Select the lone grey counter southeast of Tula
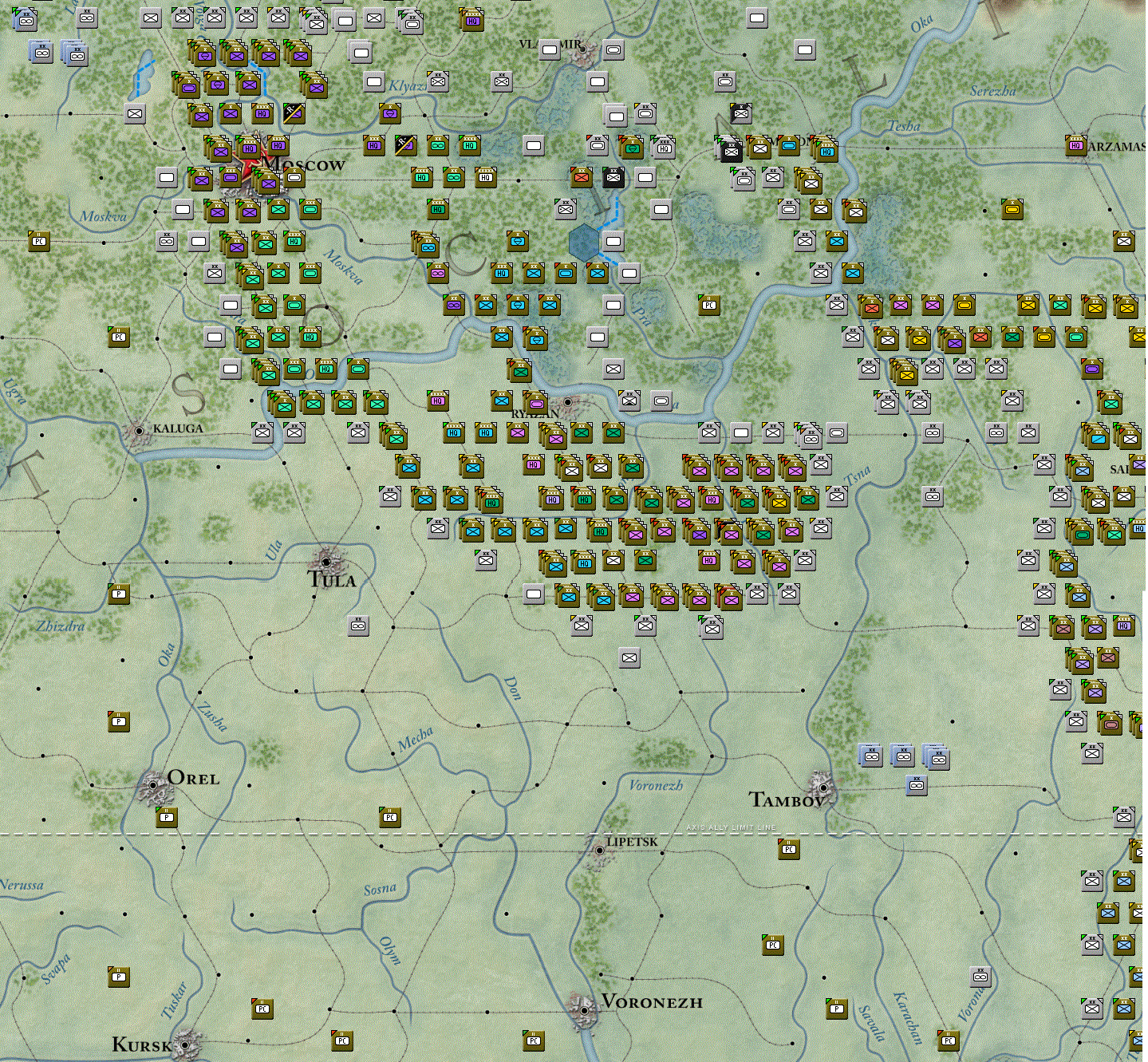This screenshot has width=1148, height=1062. coord(359,626)
